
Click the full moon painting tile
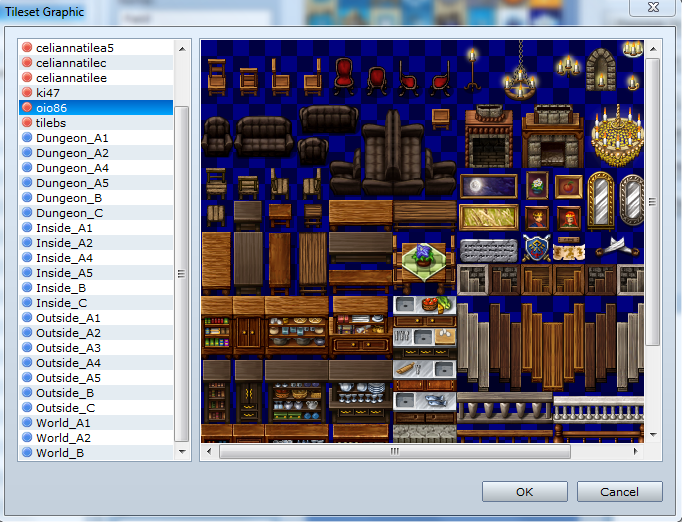[488, 186]
